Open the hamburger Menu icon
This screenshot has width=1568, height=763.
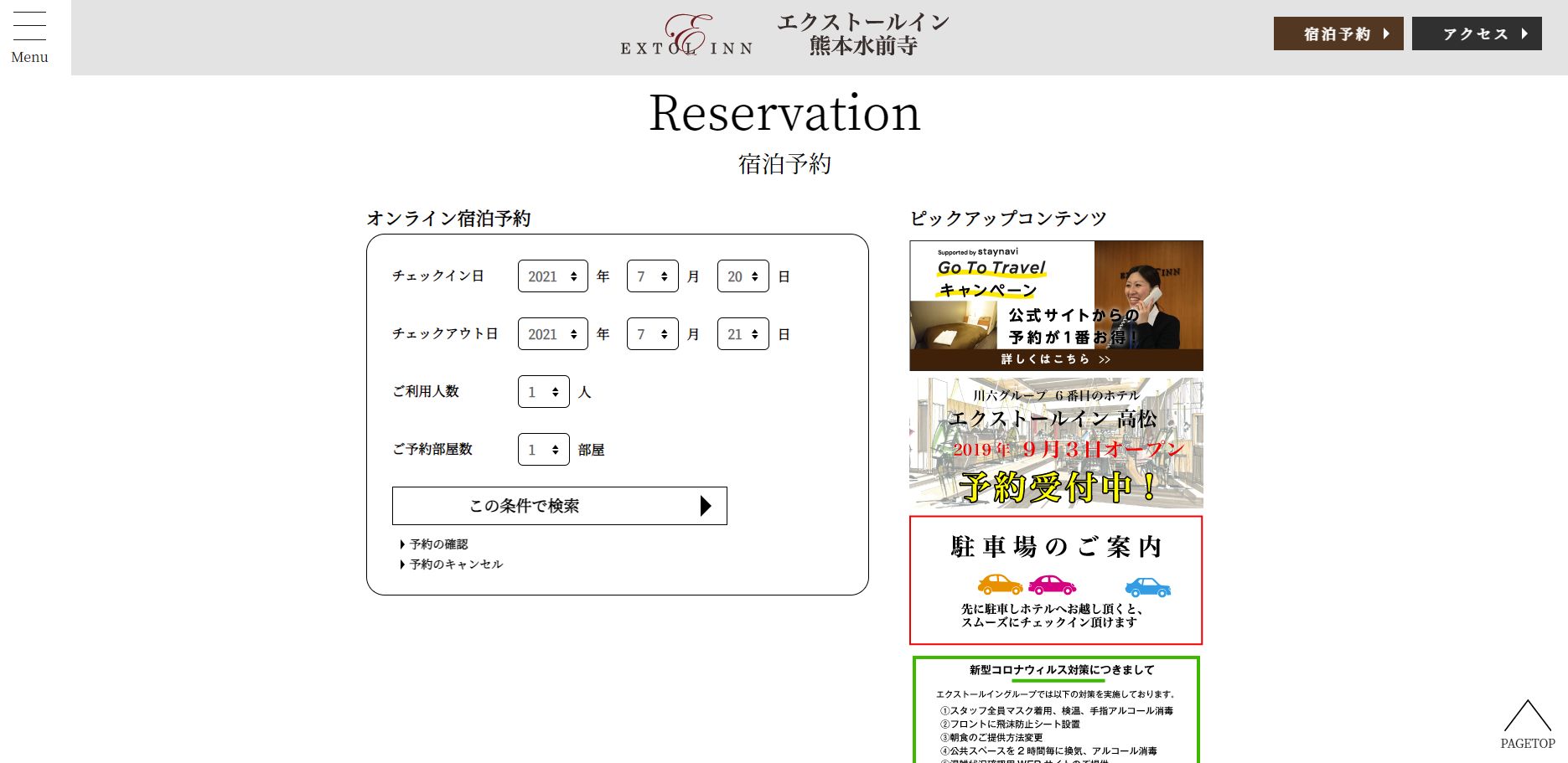(29, 37)
